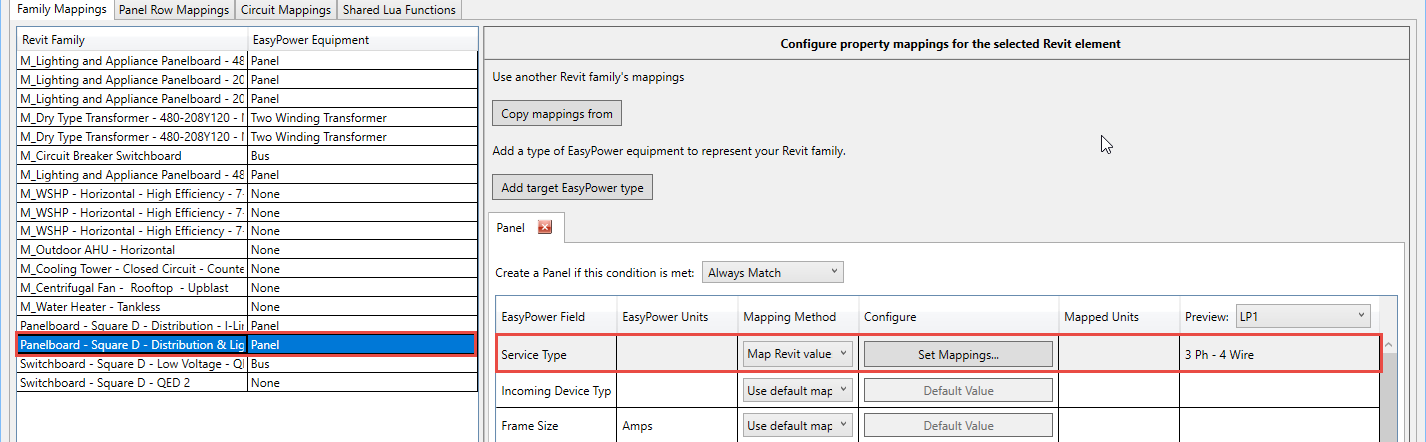
Task: Click the Copy mappings from button
Action: pyautogui.click(x=556, y=114)
